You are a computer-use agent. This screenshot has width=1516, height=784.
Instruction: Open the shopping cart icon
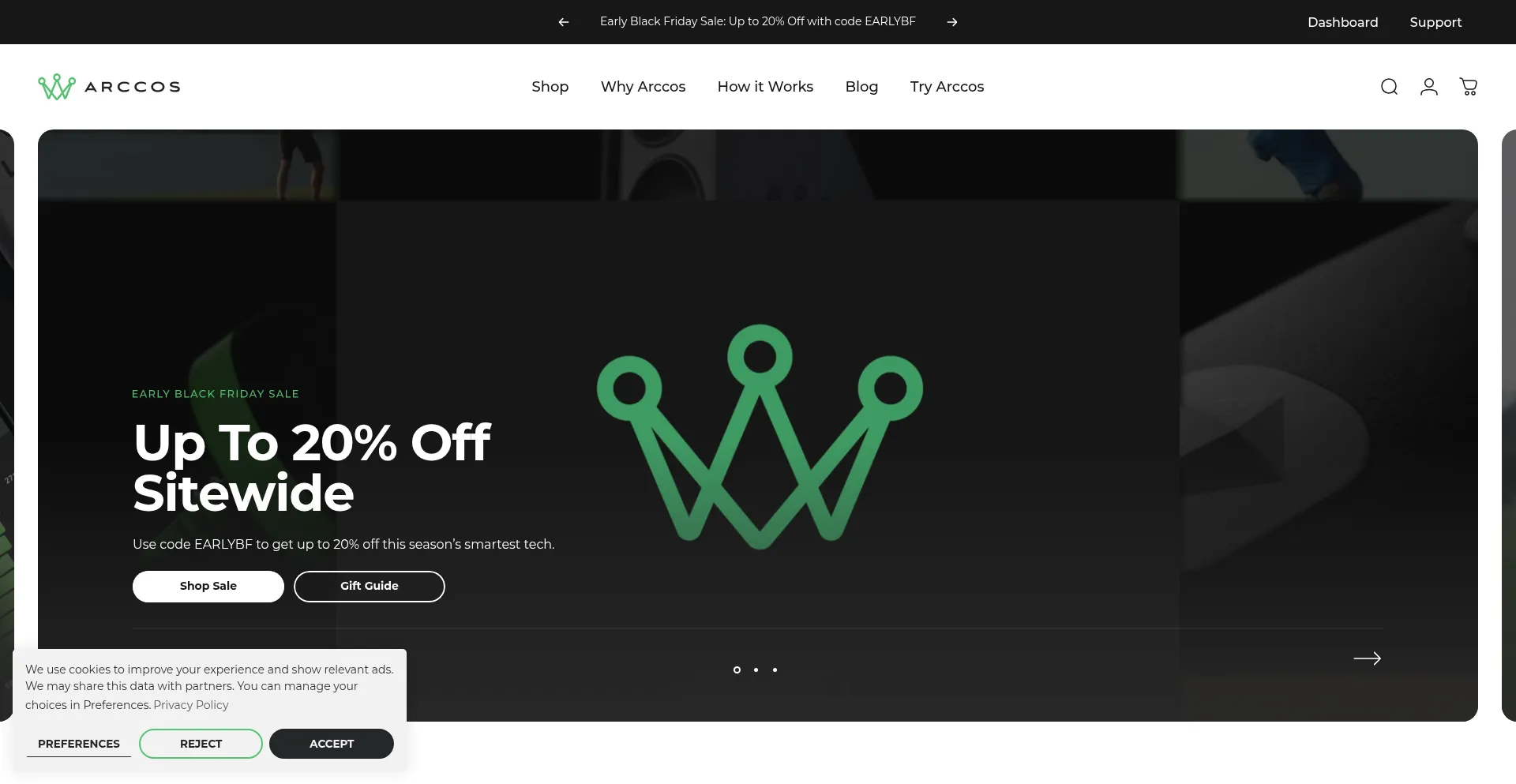(1469, 87)
